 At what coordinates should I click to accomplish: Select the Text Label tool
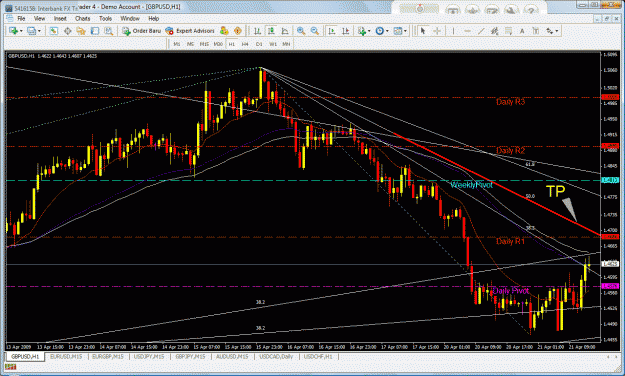(x=536, y=31)
